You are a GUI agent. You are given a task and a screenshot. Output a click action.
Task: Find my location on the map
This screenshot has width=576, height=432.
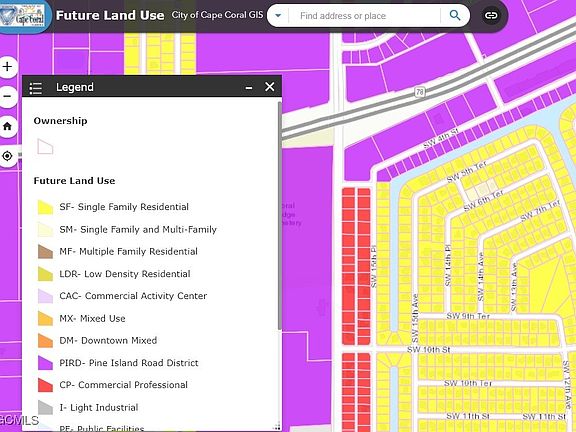click(x=7, y=156)
